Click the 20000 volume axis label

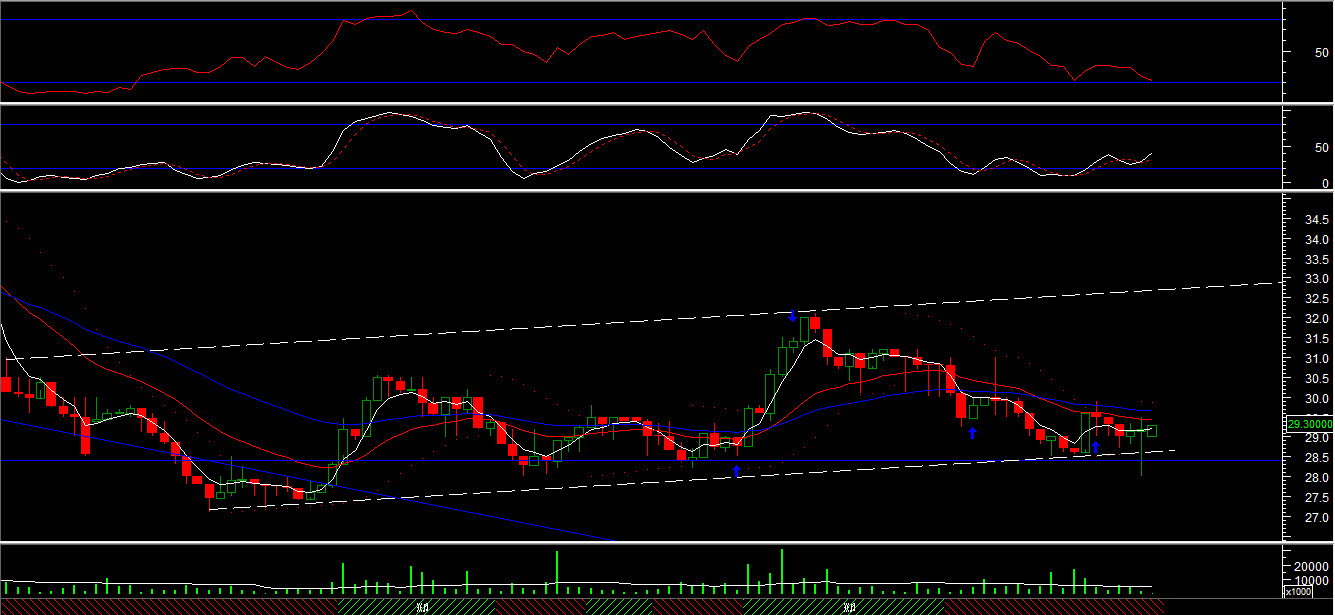click(x=1312, y=565)
